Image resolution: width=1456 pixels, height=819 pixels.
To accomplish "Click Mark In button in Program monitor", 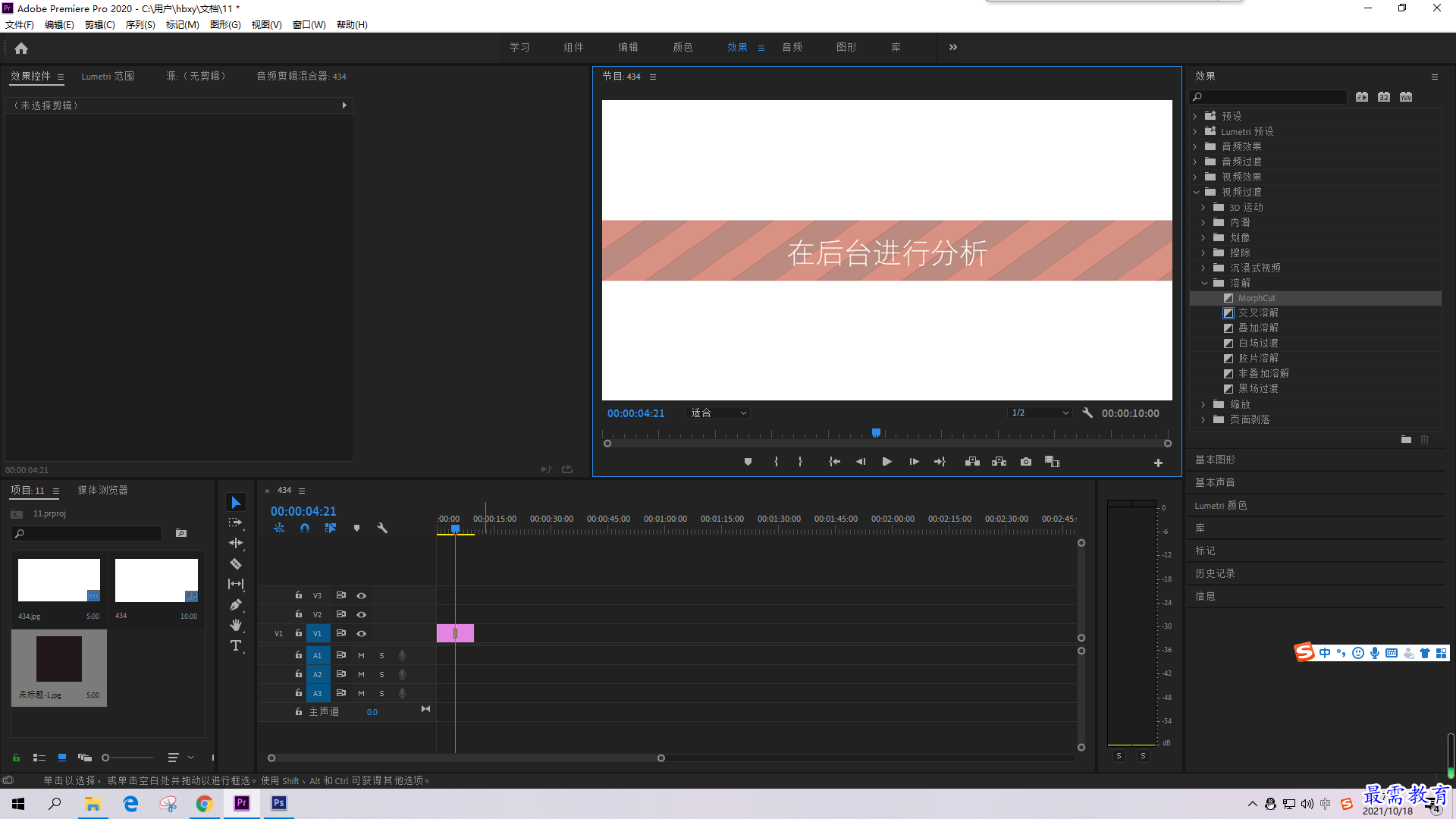I will [x=776, y=462].
